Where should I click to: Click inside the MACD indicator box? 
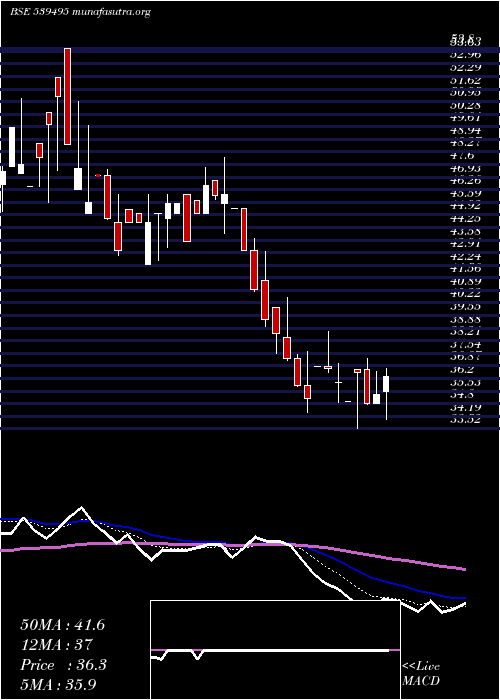pos(275,650)
